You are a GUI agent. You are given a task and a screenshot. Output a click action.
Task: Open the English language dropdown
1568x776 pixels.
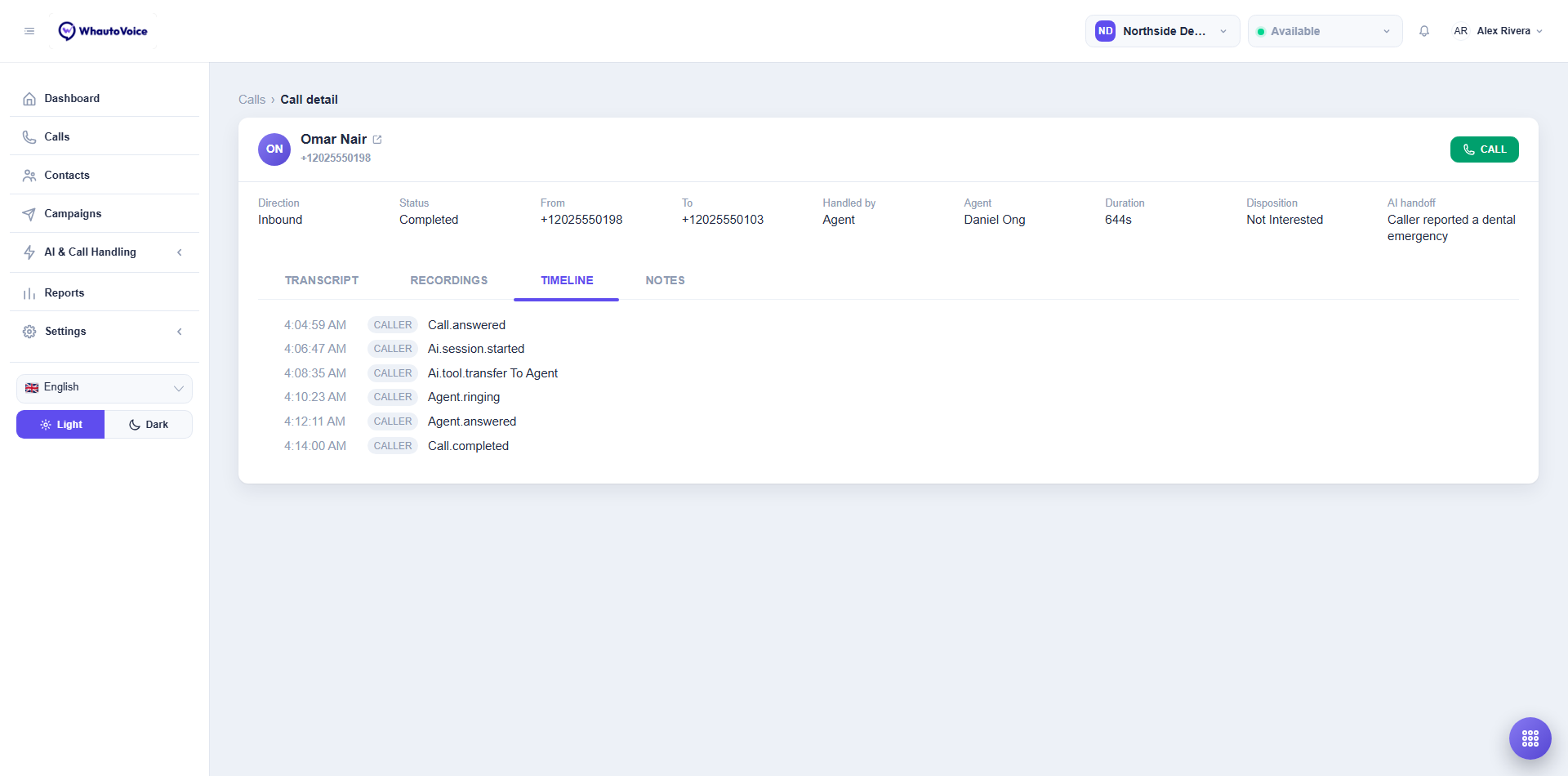click(x=105, y=388)
